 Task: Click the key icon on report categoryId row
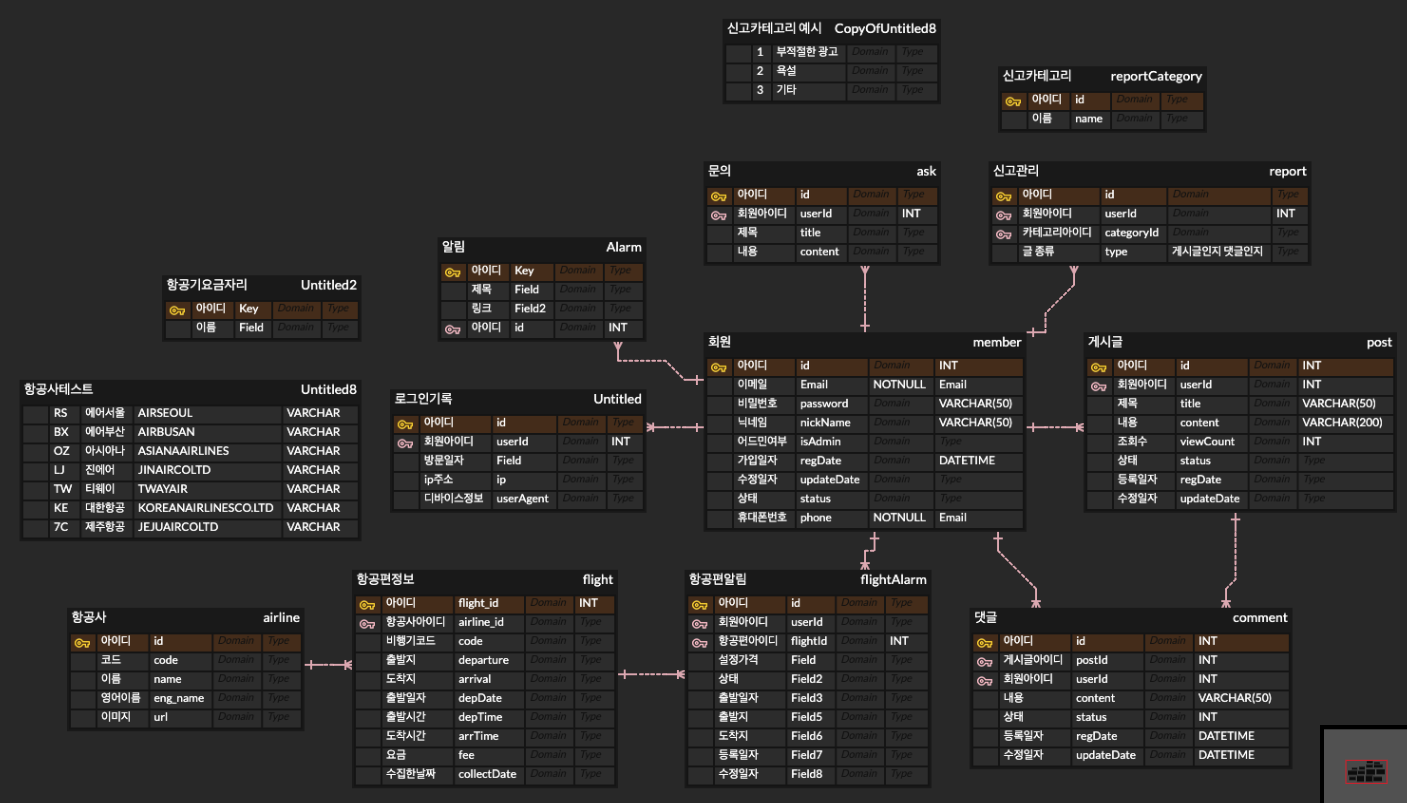[1003, 232]
